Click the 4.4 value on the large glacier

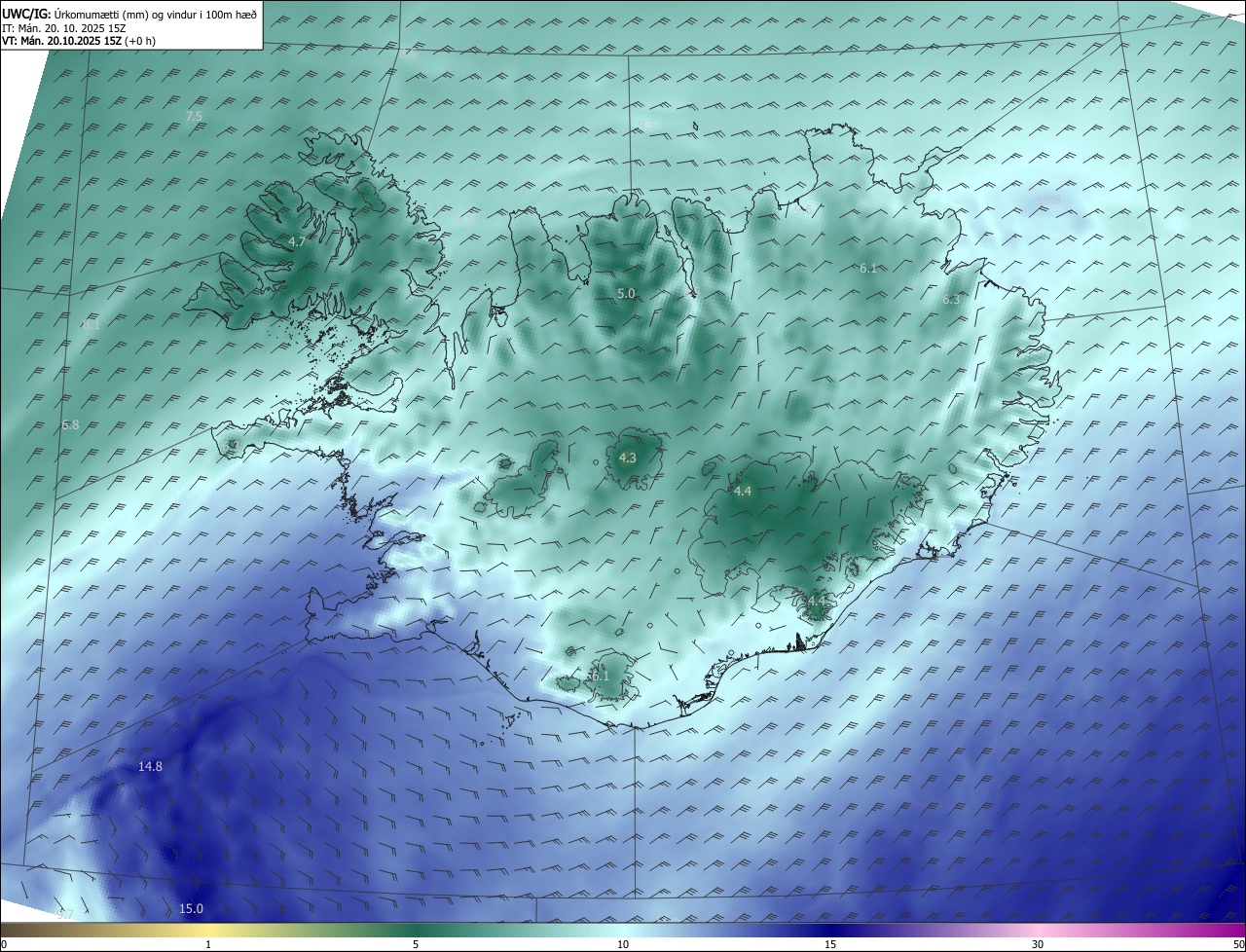[x=743, y=492]
